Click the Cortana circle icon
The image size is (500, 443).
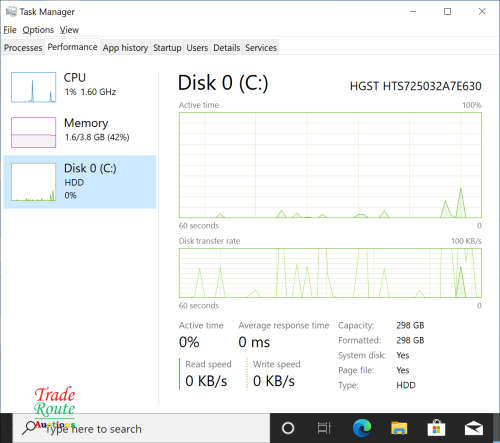[x=288, y=428]
